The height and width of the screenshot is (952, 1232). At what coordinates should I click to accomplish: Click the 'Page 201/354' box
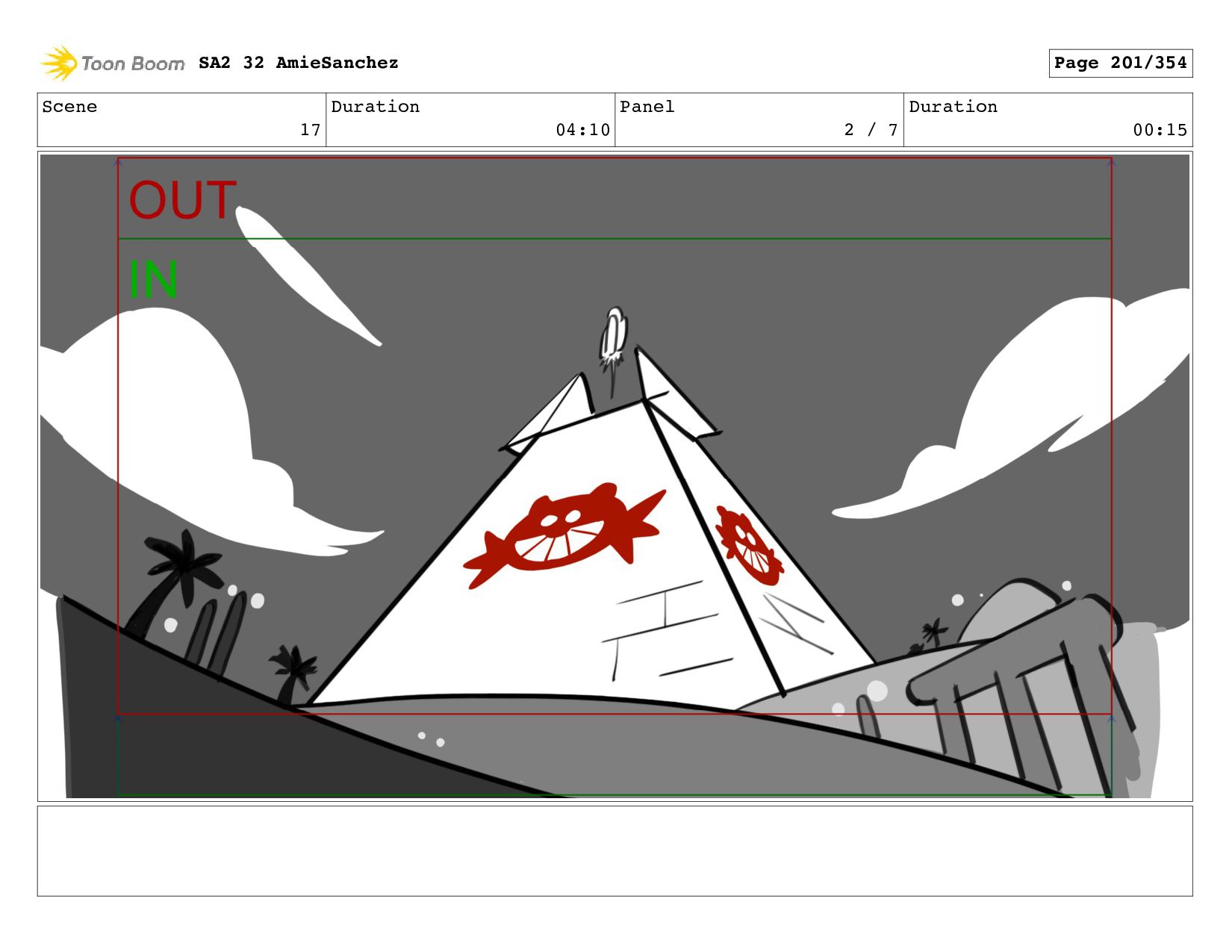click(x=1120, y=63)
